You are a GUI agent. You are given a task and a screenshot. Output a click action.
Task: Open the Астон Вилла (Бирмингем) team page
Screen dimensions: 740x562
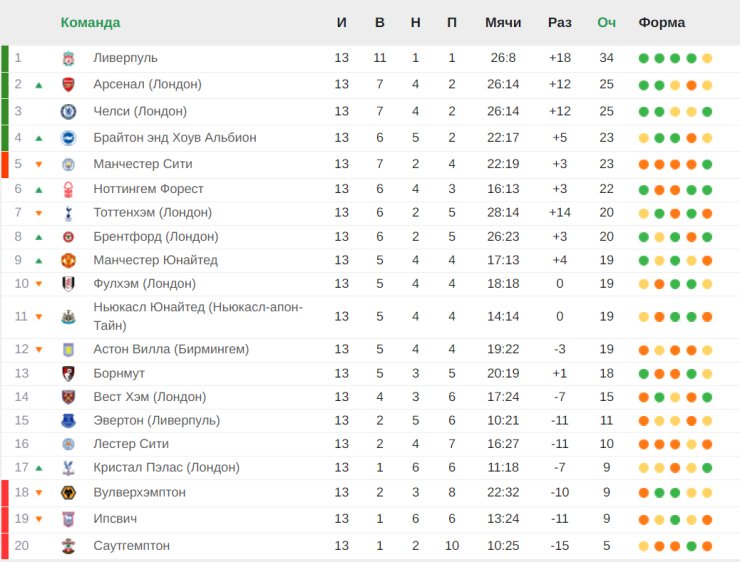(171, 349)
